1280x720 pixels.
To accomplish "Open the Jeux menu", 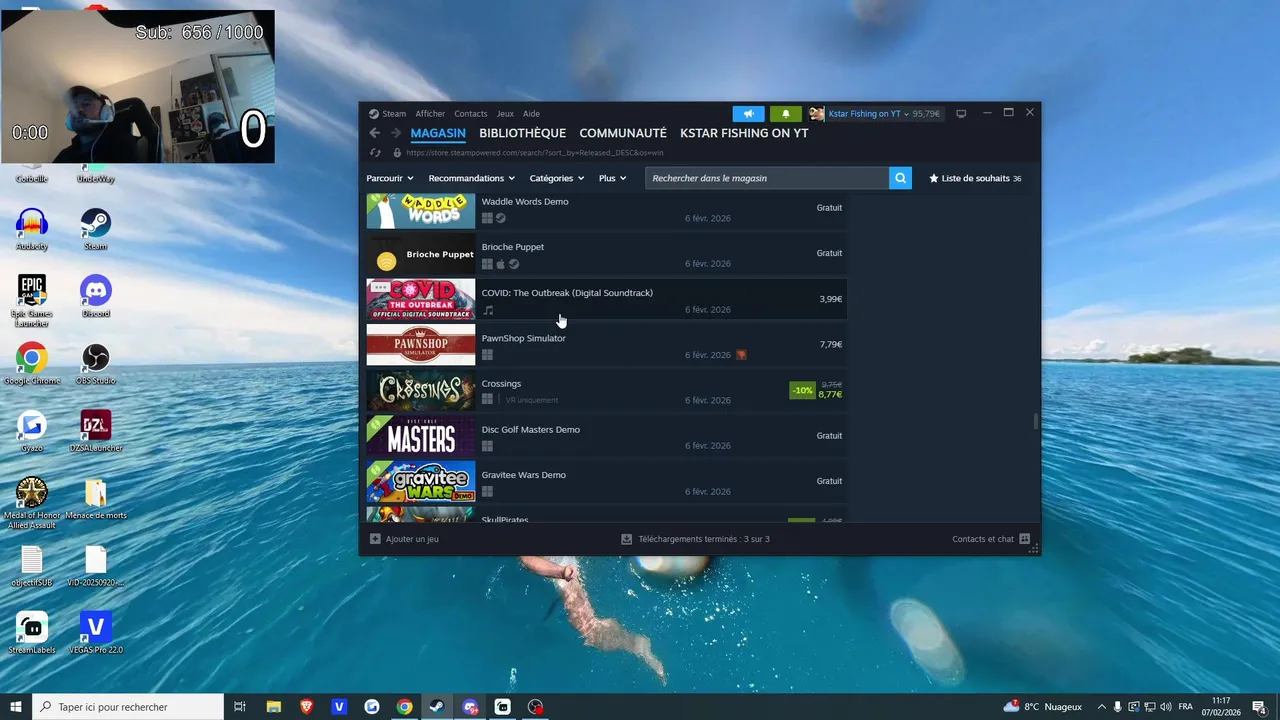I will point(505,114).
